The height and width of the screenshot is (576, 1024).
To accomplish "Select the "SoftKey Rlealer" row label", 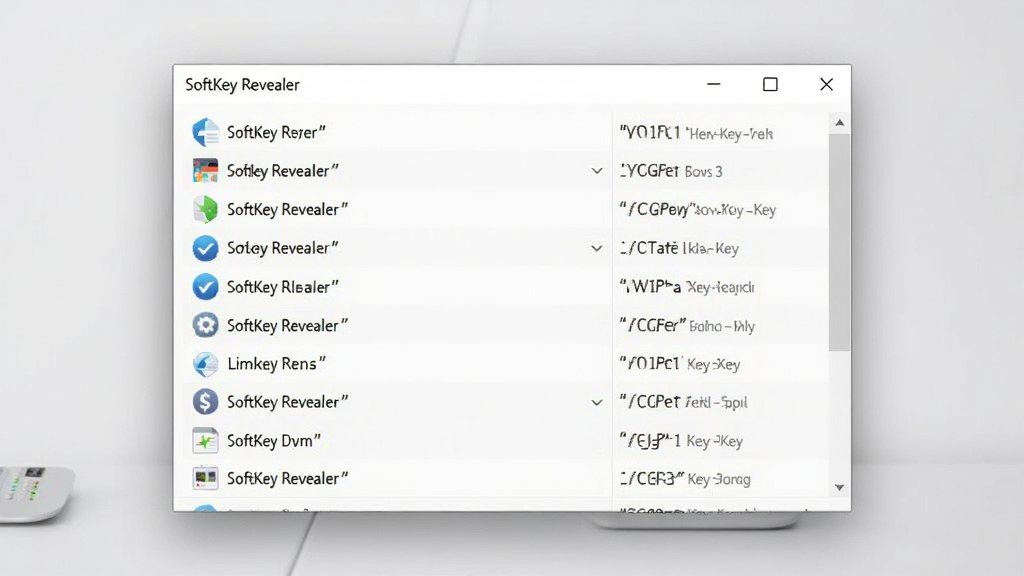I will (283, 287).
